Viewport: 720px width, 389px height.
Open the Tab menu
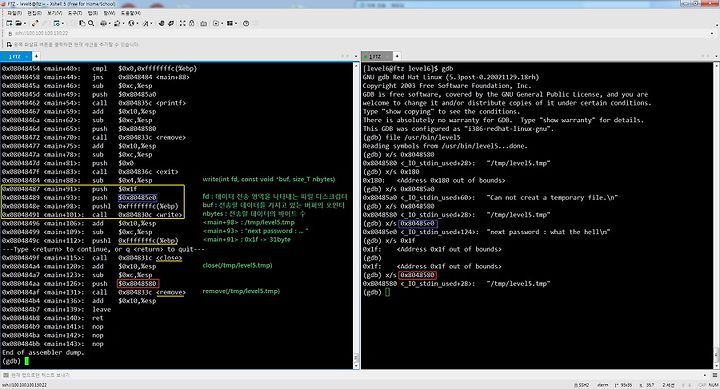point(93,13)
